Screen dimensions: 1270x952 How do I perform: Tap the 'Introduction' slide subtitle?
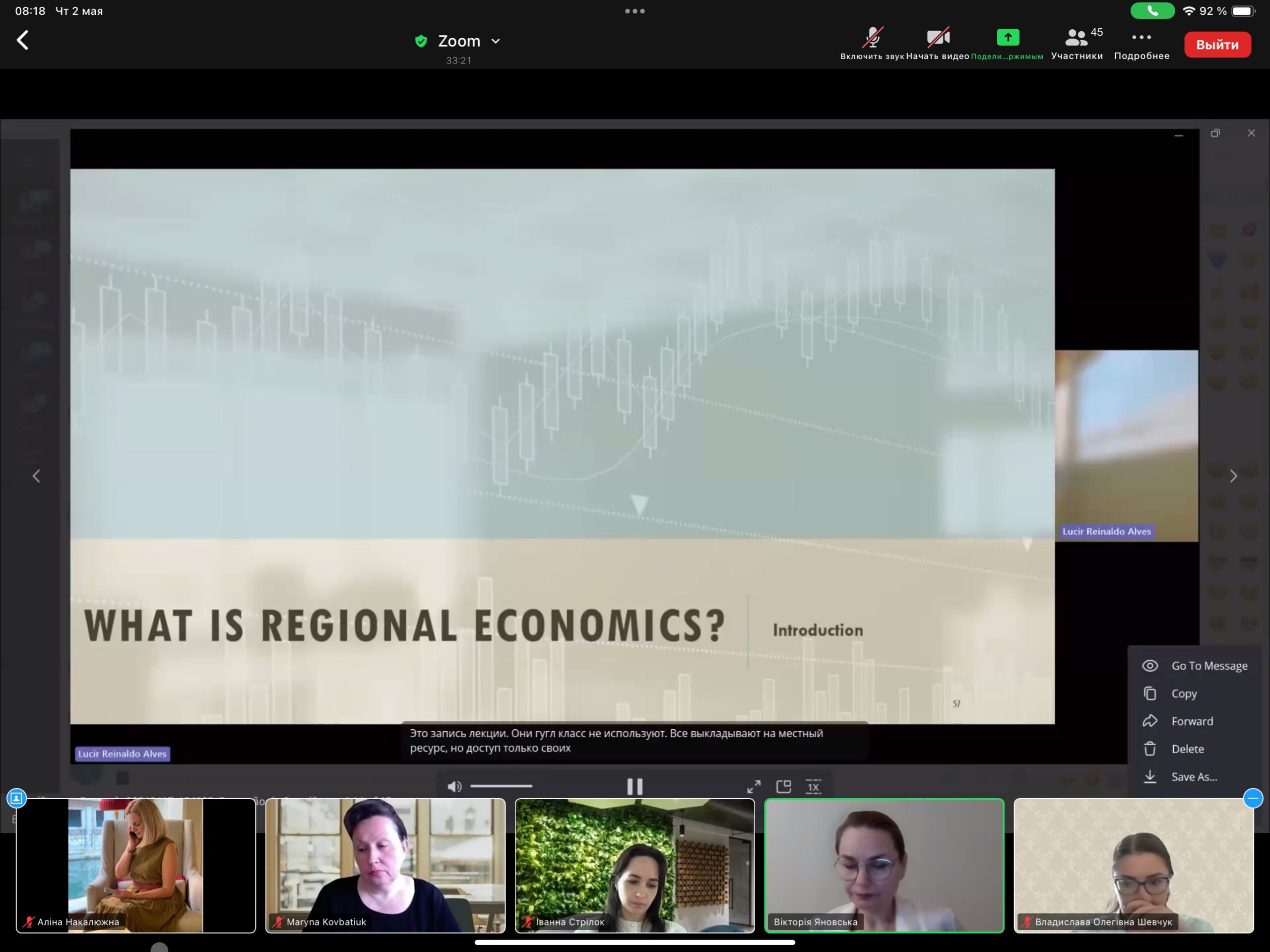coord(818,630)
